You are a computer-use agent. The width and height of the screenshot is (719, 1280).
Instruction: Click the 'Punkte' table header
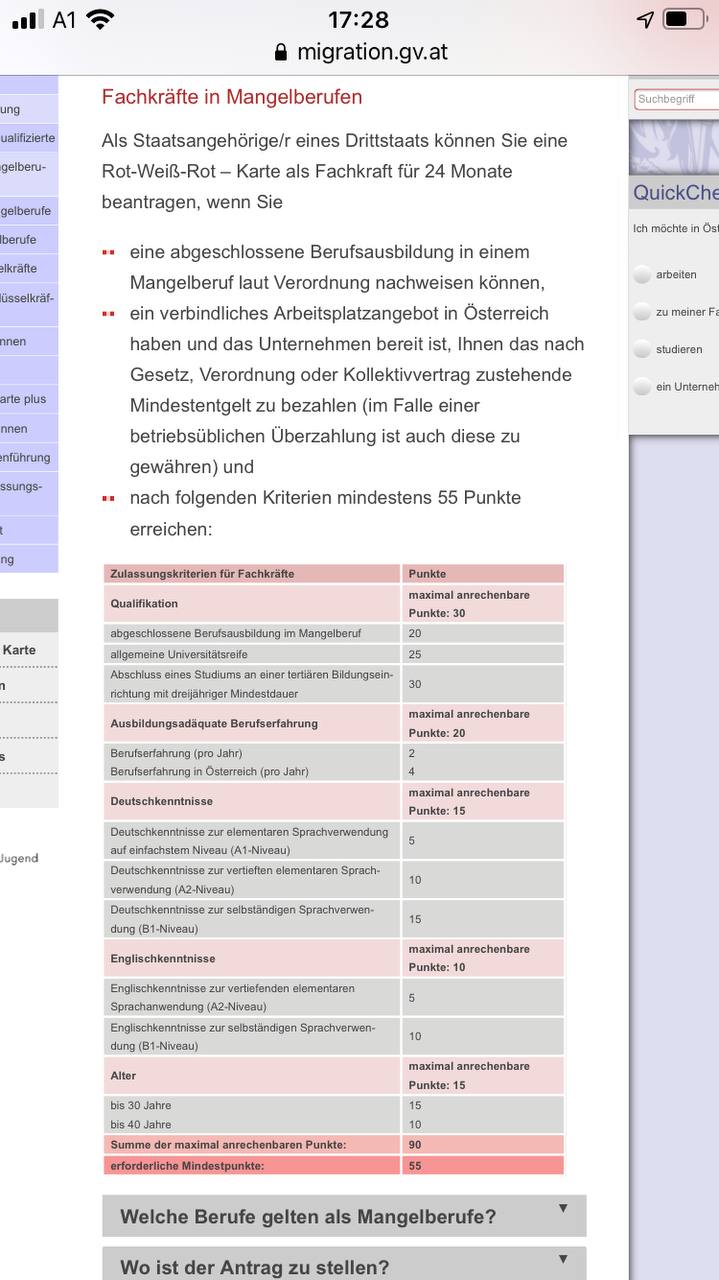[484, 574]
